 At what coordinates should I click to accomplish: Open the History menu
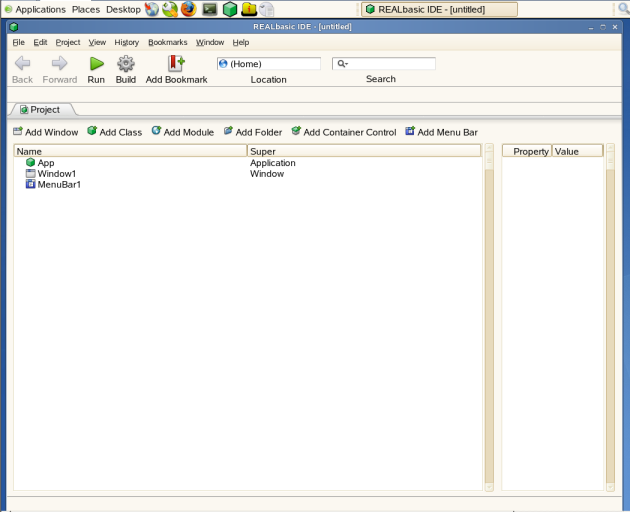127,42
